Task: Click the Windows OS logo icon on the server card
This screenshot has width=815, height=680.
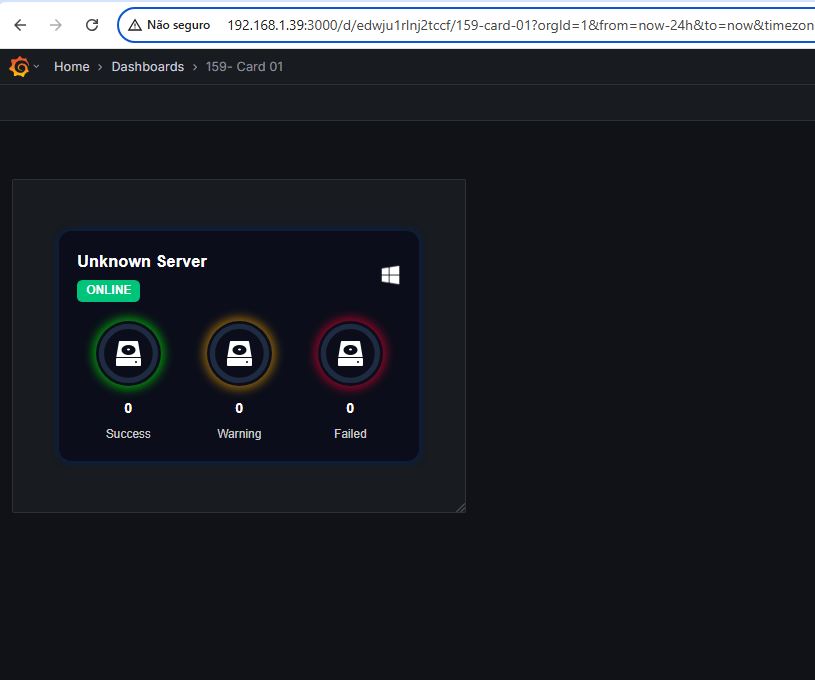Action: coord(390,275)
